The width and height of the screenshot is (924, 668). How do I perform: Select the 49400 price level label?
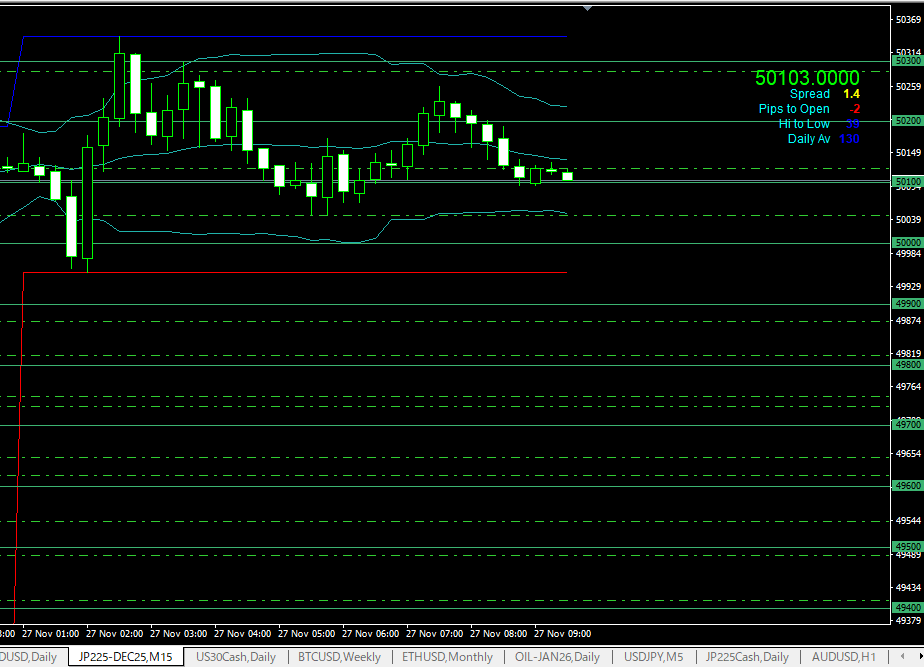(907, 608)
